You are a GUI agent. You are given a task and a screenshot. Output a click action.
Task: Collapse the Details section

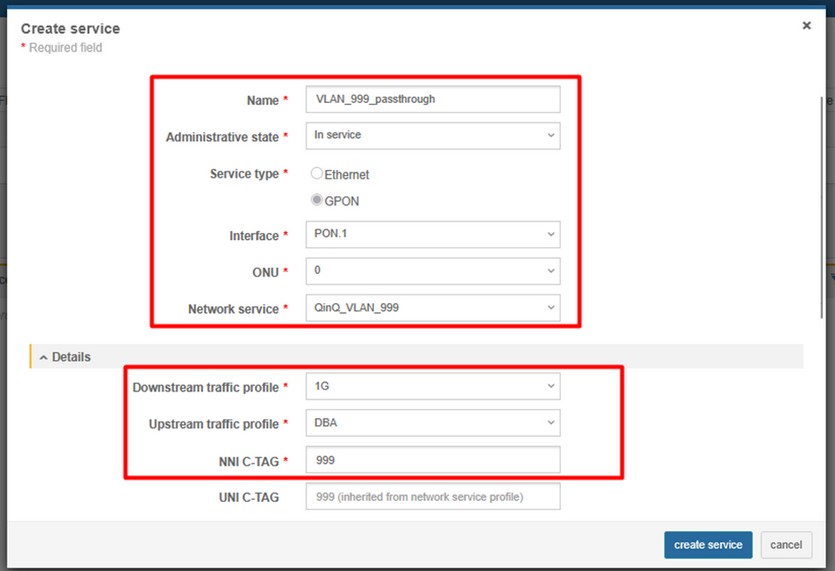click(x=66, y=357)
